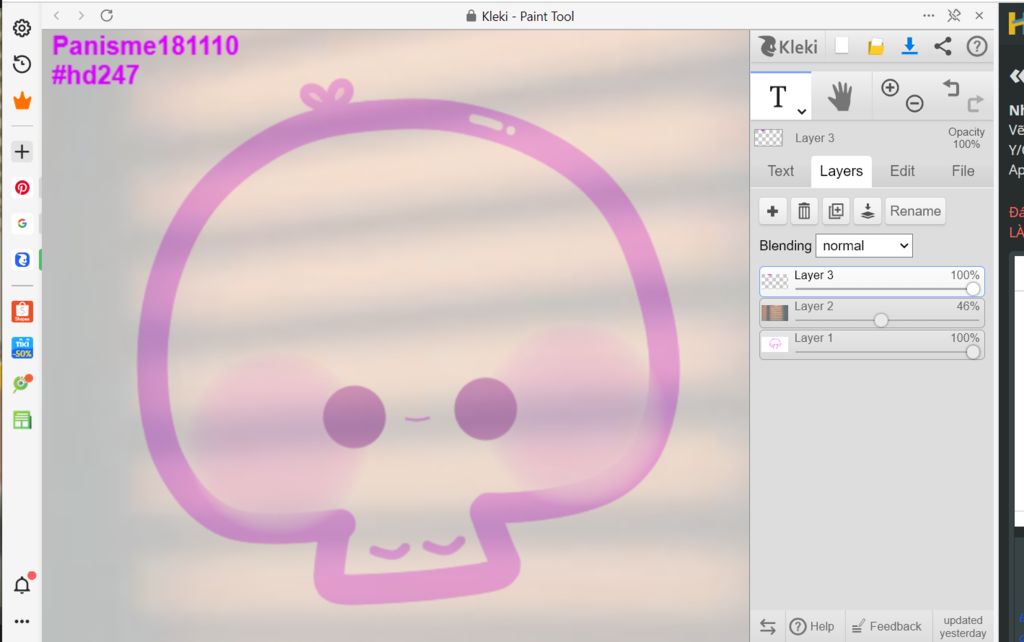This screenshot has width=1024, height=642.
Task: Switch to the File tab
Action: [963, 171]
